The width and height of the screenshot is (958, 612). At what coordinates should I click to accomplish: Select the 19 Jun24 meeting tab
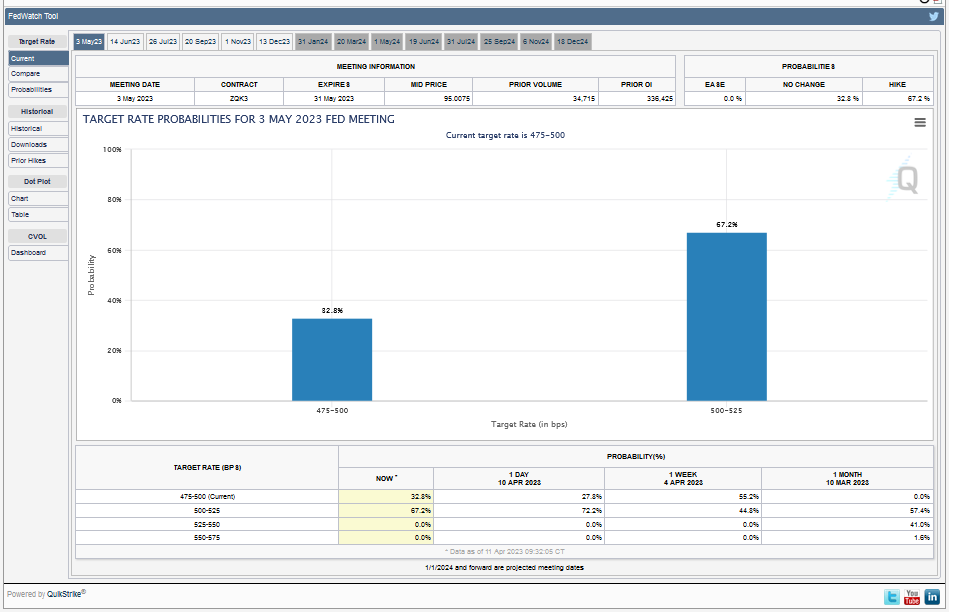(424, 42)
